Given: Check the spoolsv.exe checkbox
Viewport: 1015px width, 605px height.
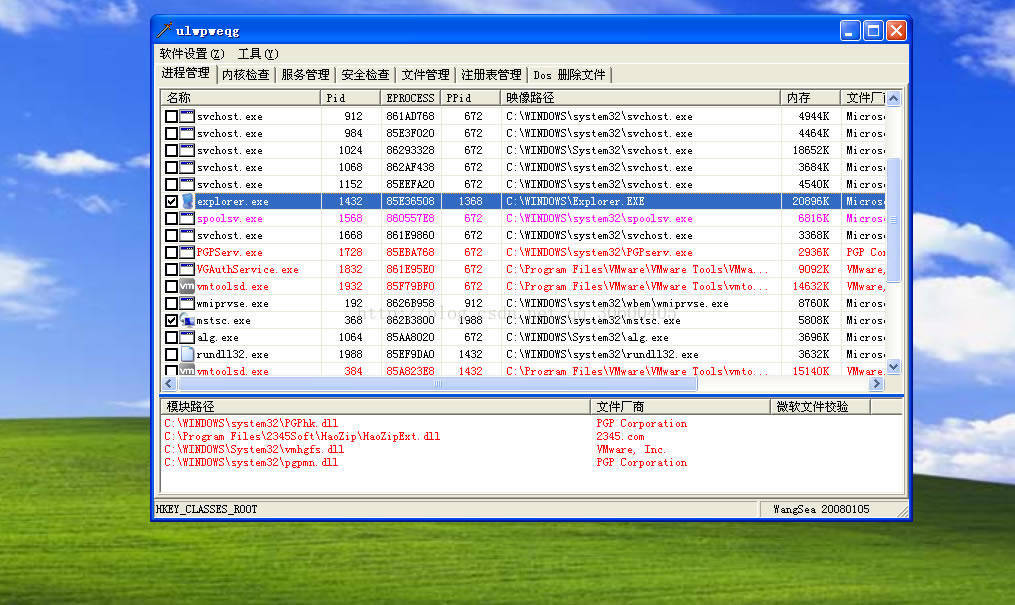Looking at the screenshot, I should pyautogui.click(x=171, y=218).
